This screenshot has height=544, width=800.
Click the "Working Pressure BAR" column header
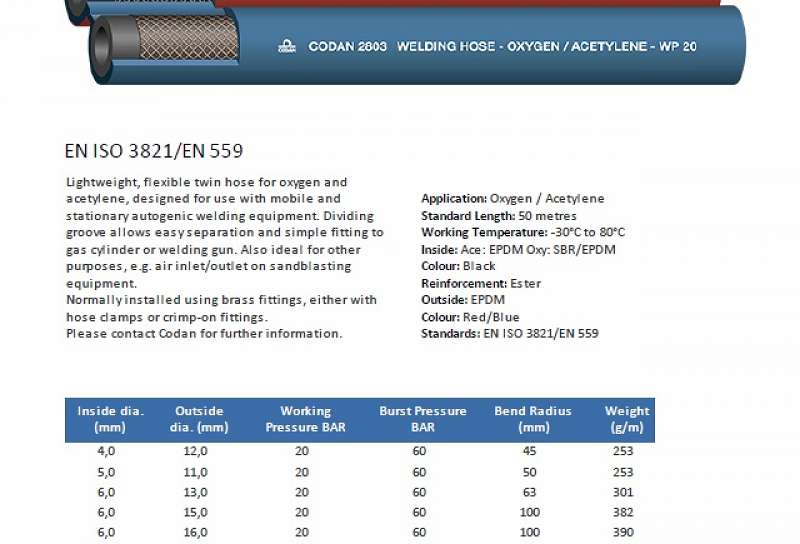click(x=305, y=419)
